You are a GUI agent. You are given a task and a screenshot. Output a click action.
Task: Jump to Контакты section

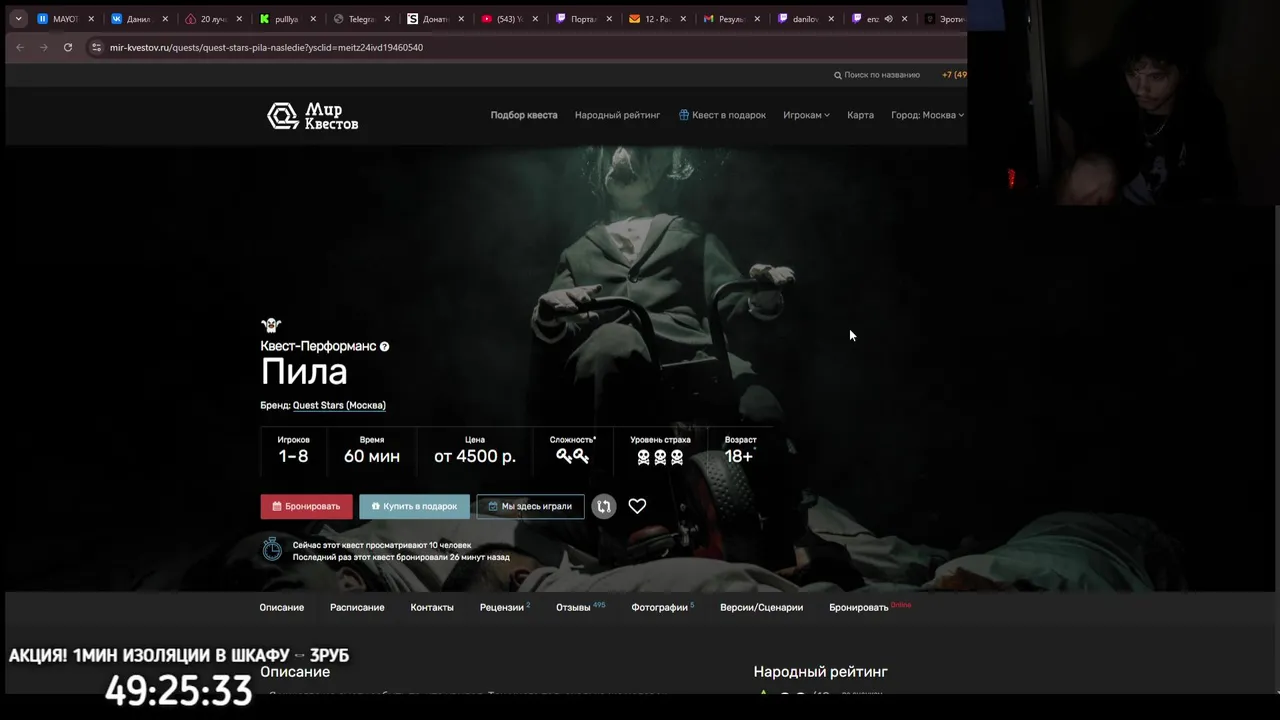click(x=432, y=607)
